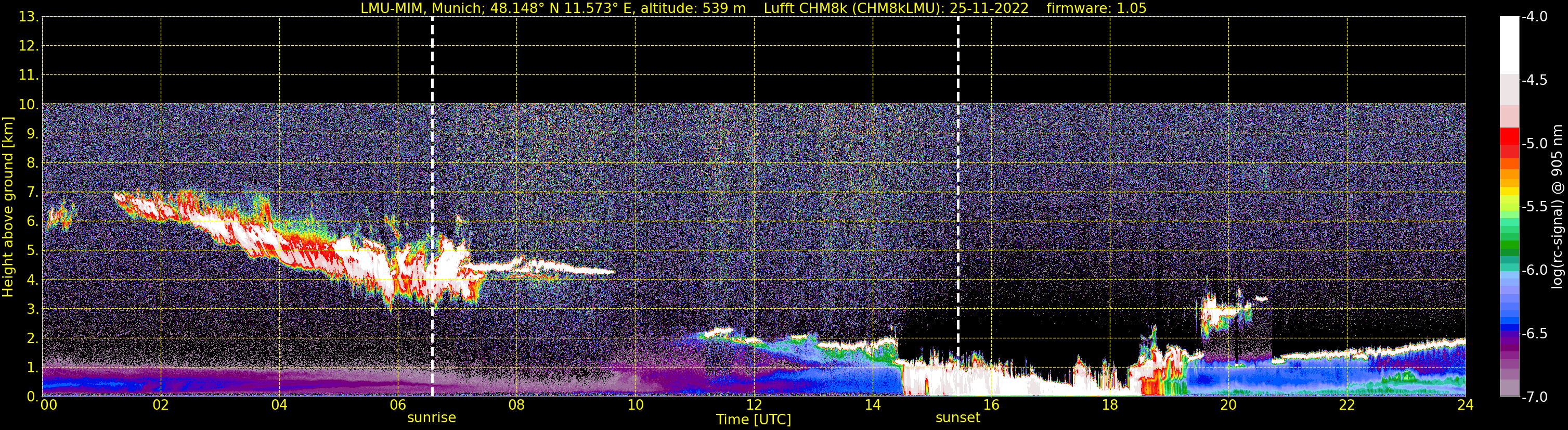
Task: Click height tick label 5.
Action: (32, 251)
